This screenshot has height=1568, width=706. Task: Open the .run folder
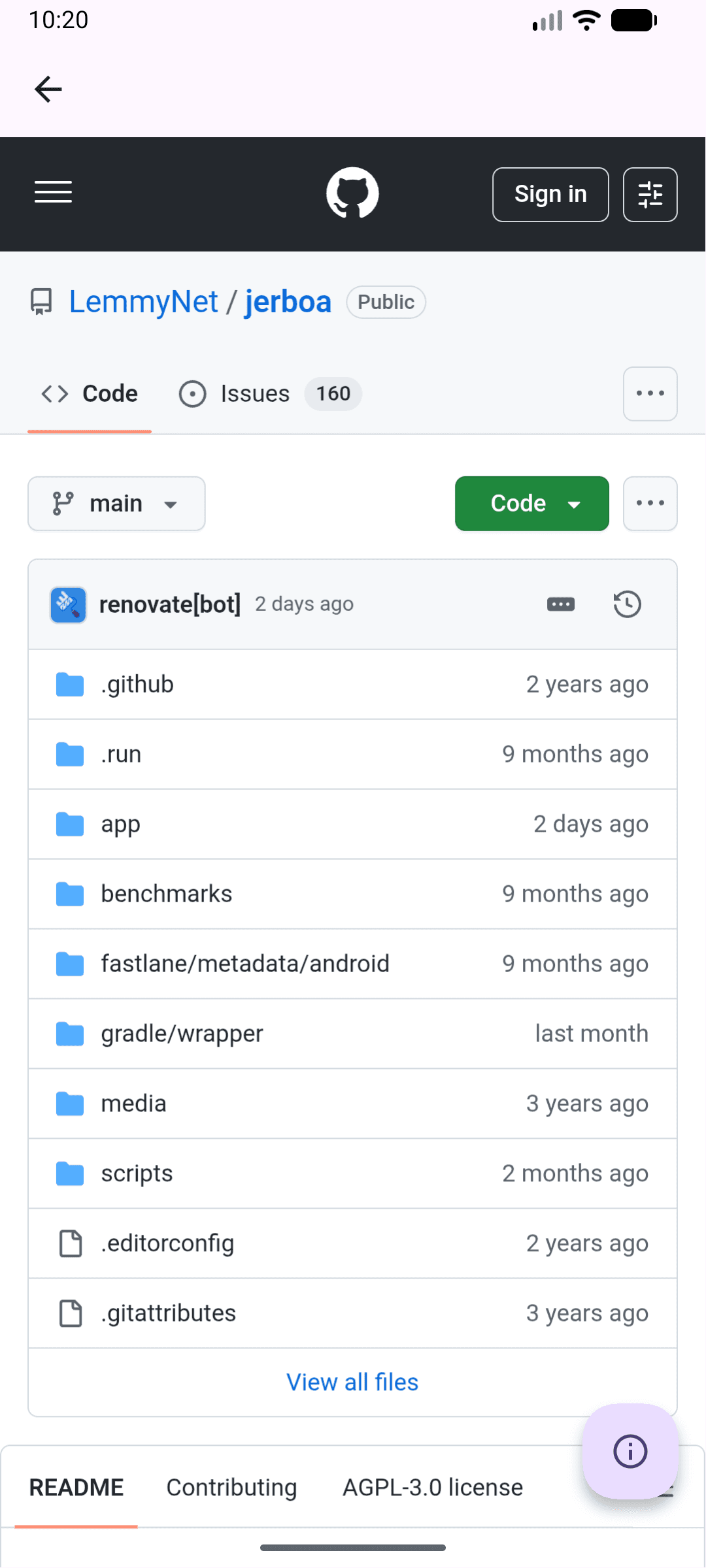click(x=121, y=754)
